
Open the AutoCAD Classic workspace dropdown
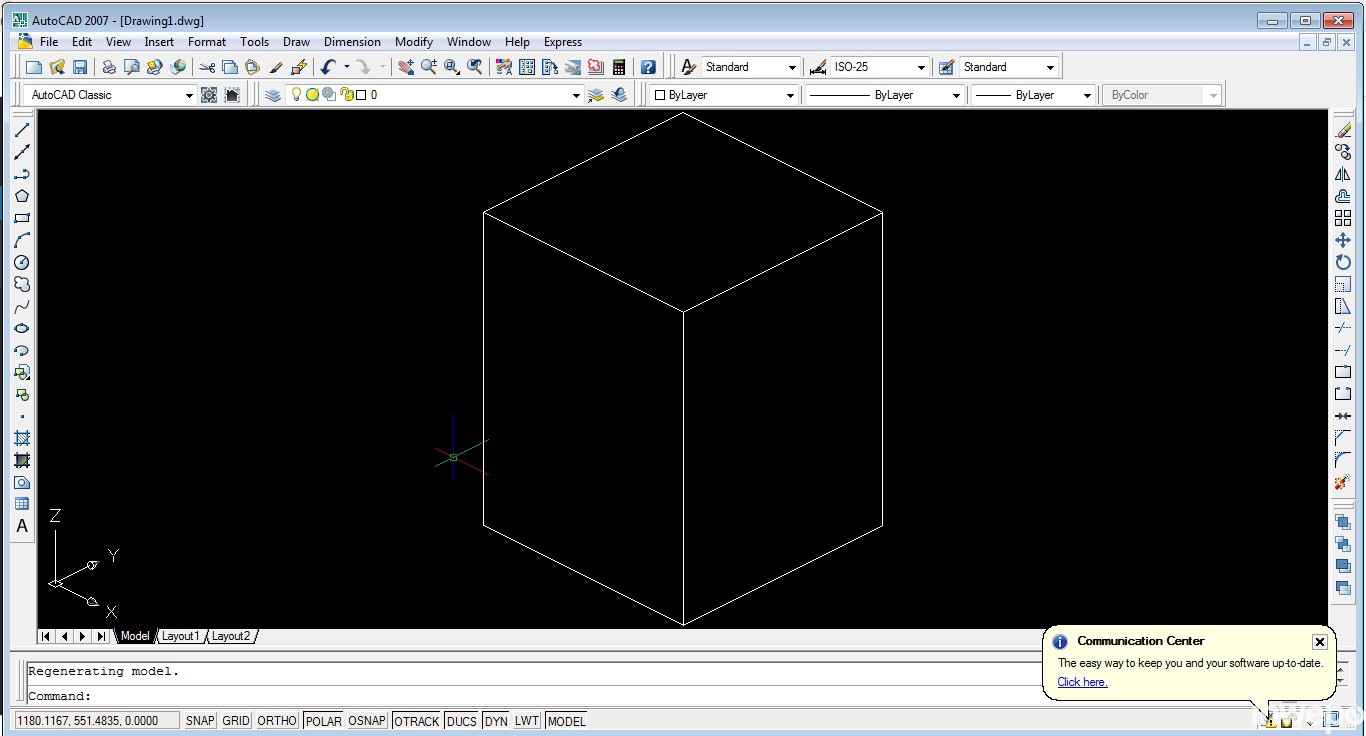[x=189, y=95]
